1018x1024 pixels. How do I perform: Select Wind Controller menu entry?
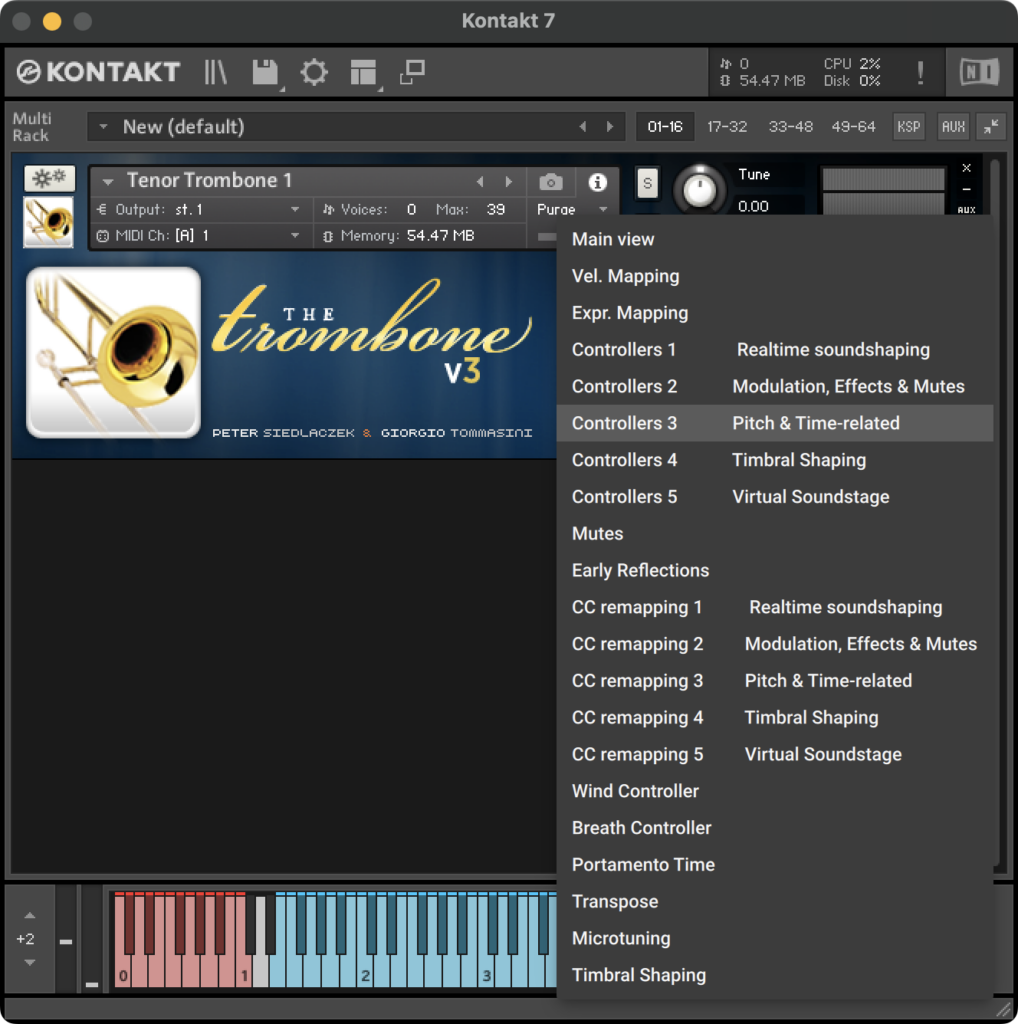775,791
